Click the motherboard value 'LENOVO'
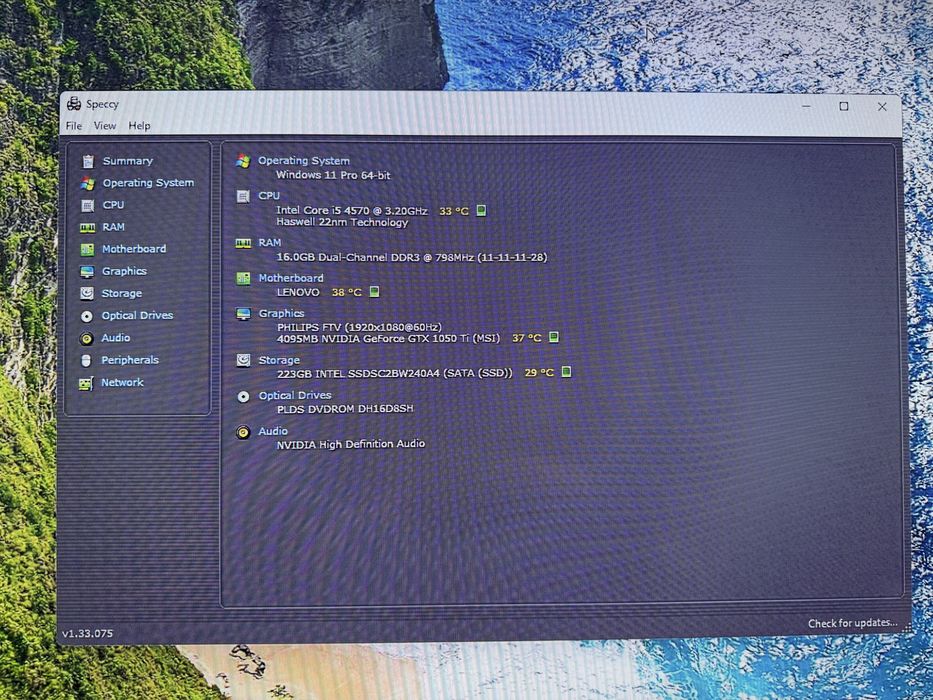Viewport: 933px width, 700px height. coord(298,292)
